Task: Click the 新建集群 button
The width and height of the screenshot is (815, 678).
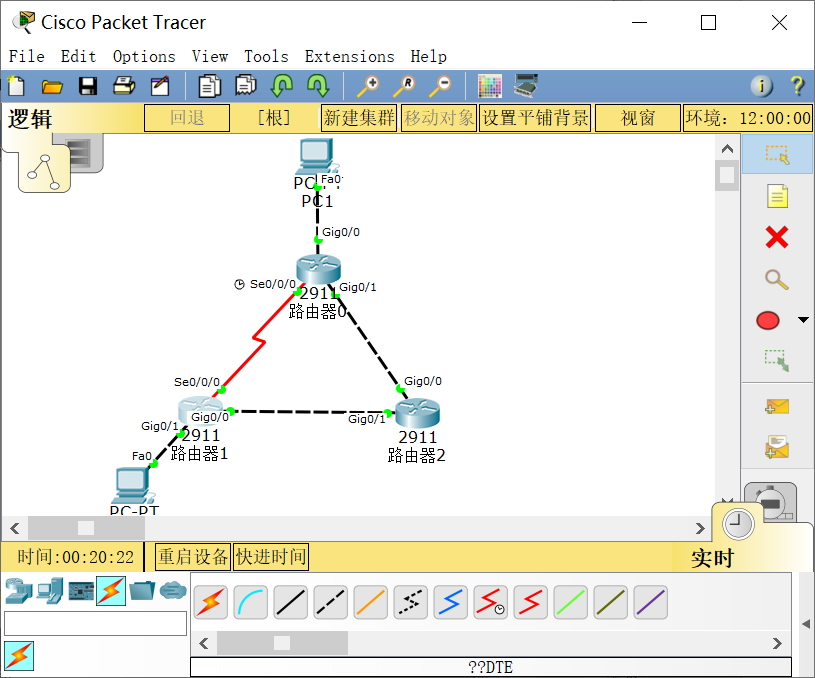Action: tap(359, 118)
